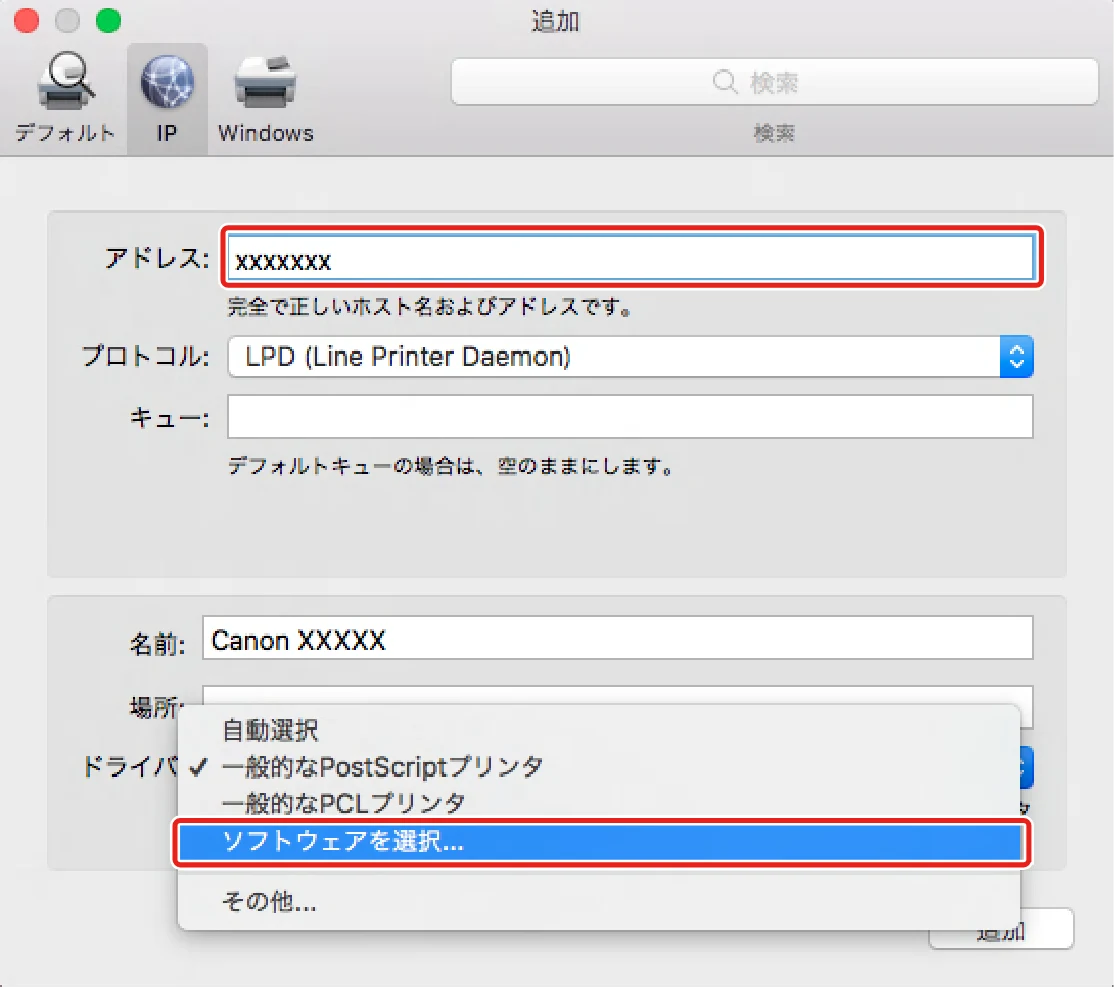Choose 一般的なPostScriptプリンタ menu item
The height and width of the screenshot is (988, 1114).
point(599,767)
